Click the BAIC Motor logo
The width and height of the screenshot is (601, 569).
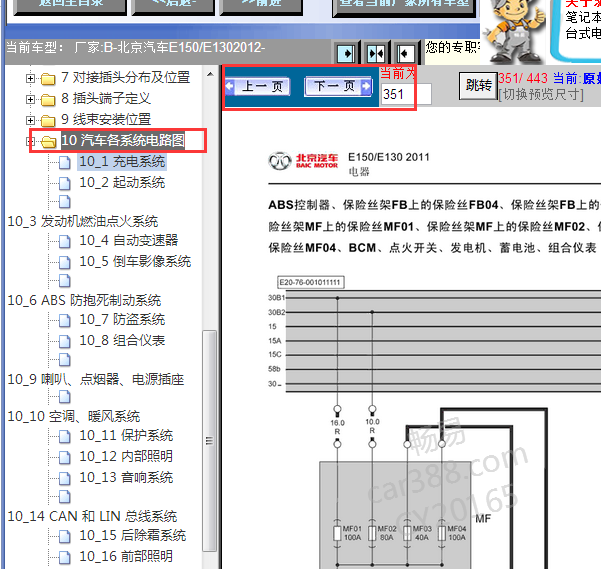tap(304, 161)
